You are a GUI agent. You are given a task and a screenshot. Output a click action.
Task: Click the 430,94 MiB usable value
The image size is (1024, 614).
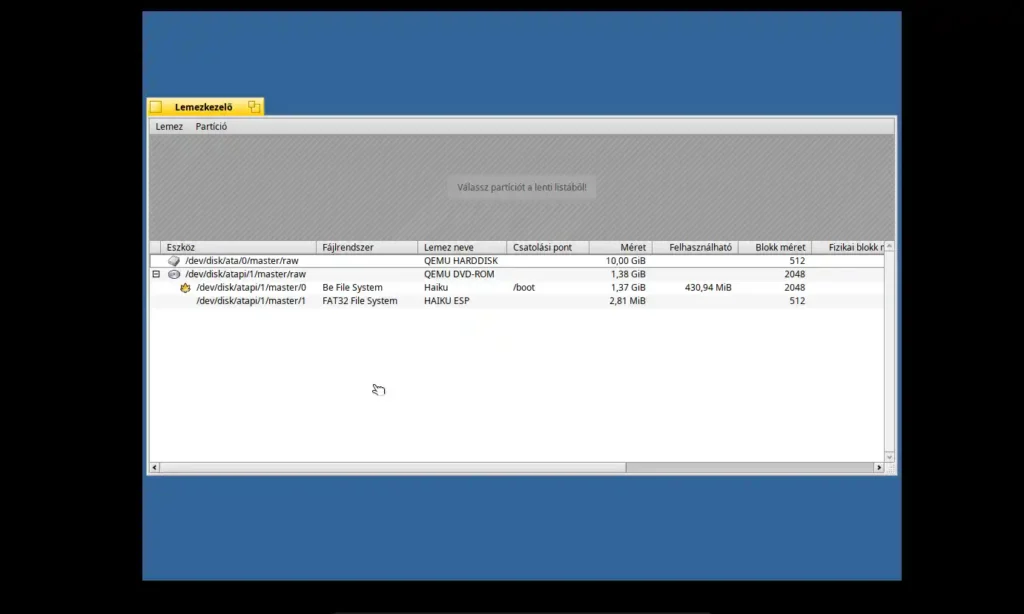coord(708,287)
